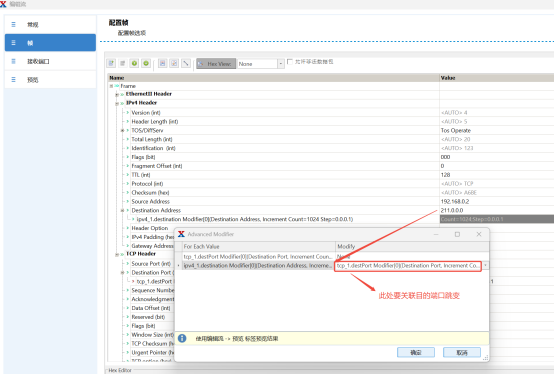Expand the TOS/DiffServ node
Screen dimensions: 554x375
(123, 130)
